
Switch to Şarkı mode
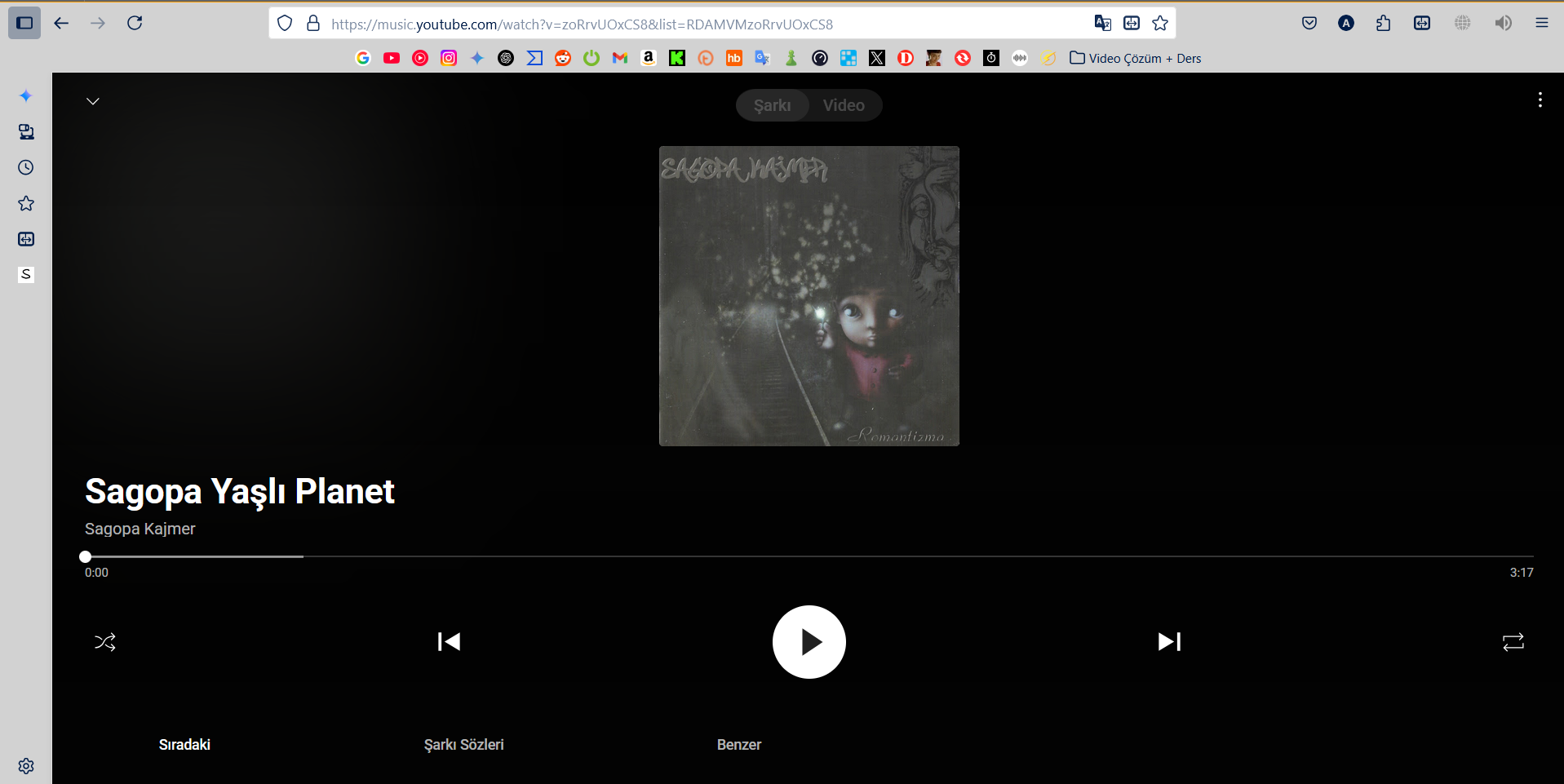(x=772, y=105)
